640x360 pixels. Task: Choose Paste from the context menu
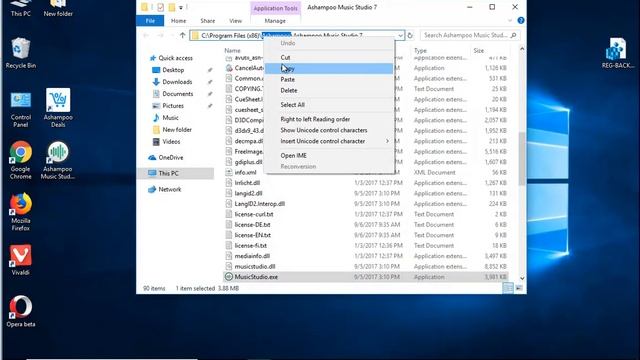pyautogui.click(x=330, y=80)
